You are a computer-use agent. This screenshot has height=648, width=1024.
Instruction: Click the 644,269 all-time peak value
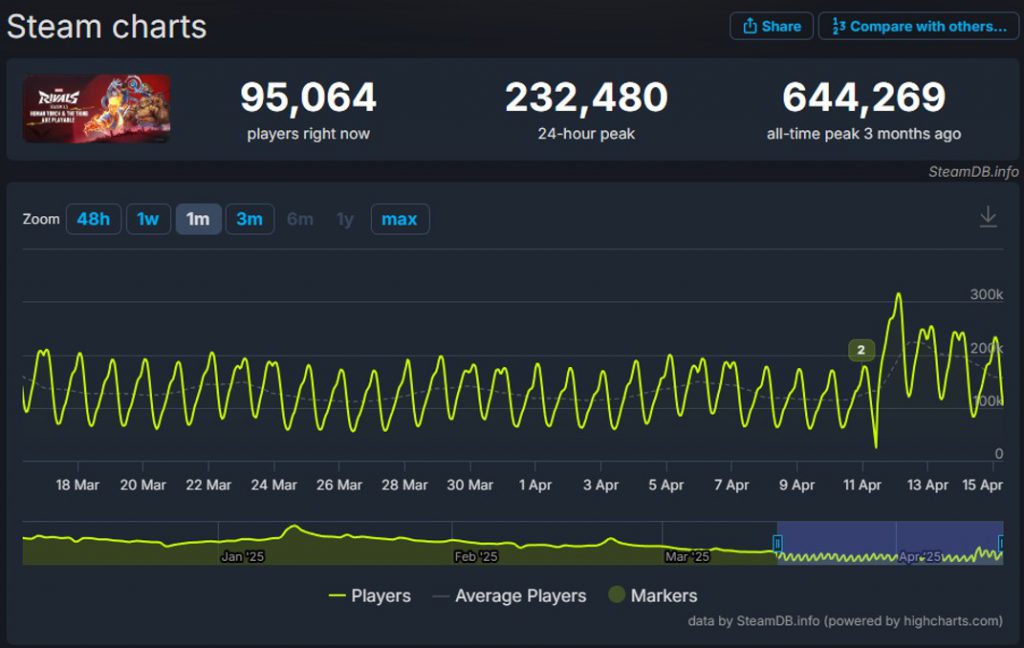[864, 97]
